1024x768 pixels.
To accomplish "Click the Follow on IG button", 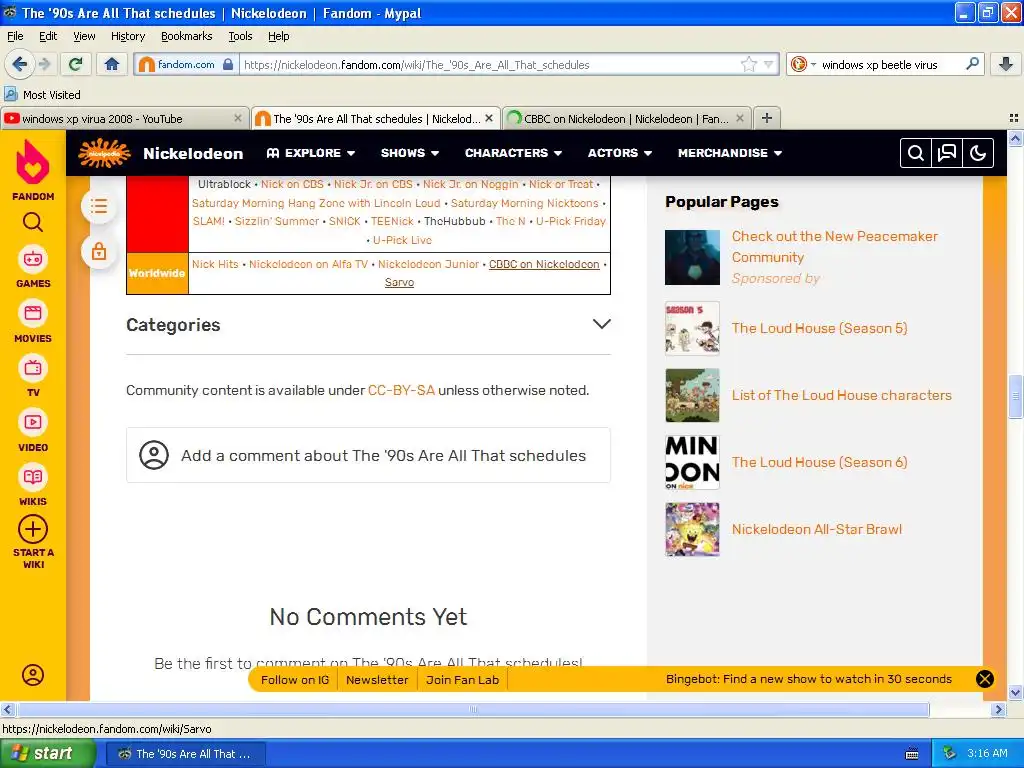I will [x=295, y=680].
